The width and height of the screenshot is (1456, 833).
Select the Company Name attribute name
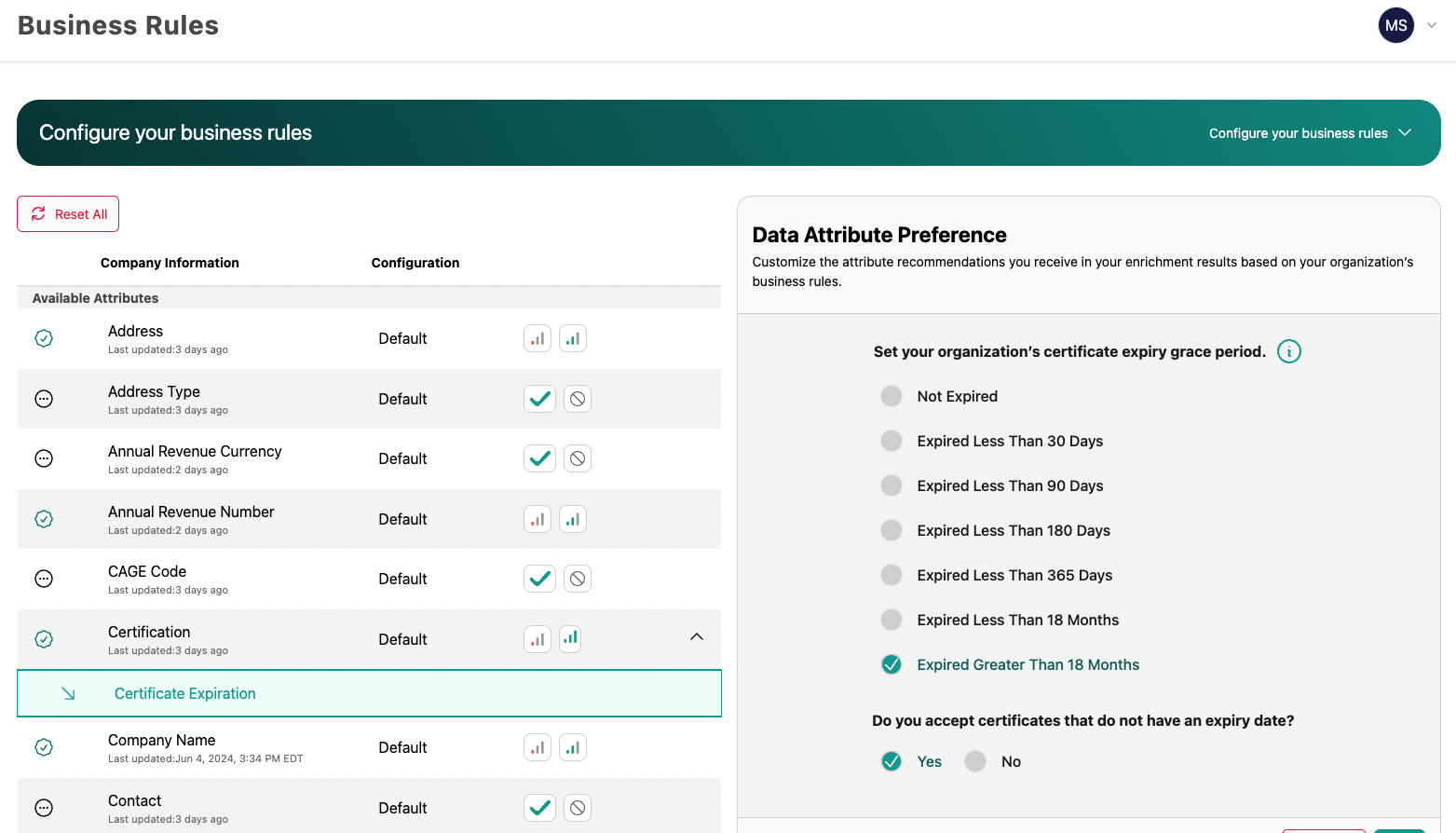tap(161, 740)
